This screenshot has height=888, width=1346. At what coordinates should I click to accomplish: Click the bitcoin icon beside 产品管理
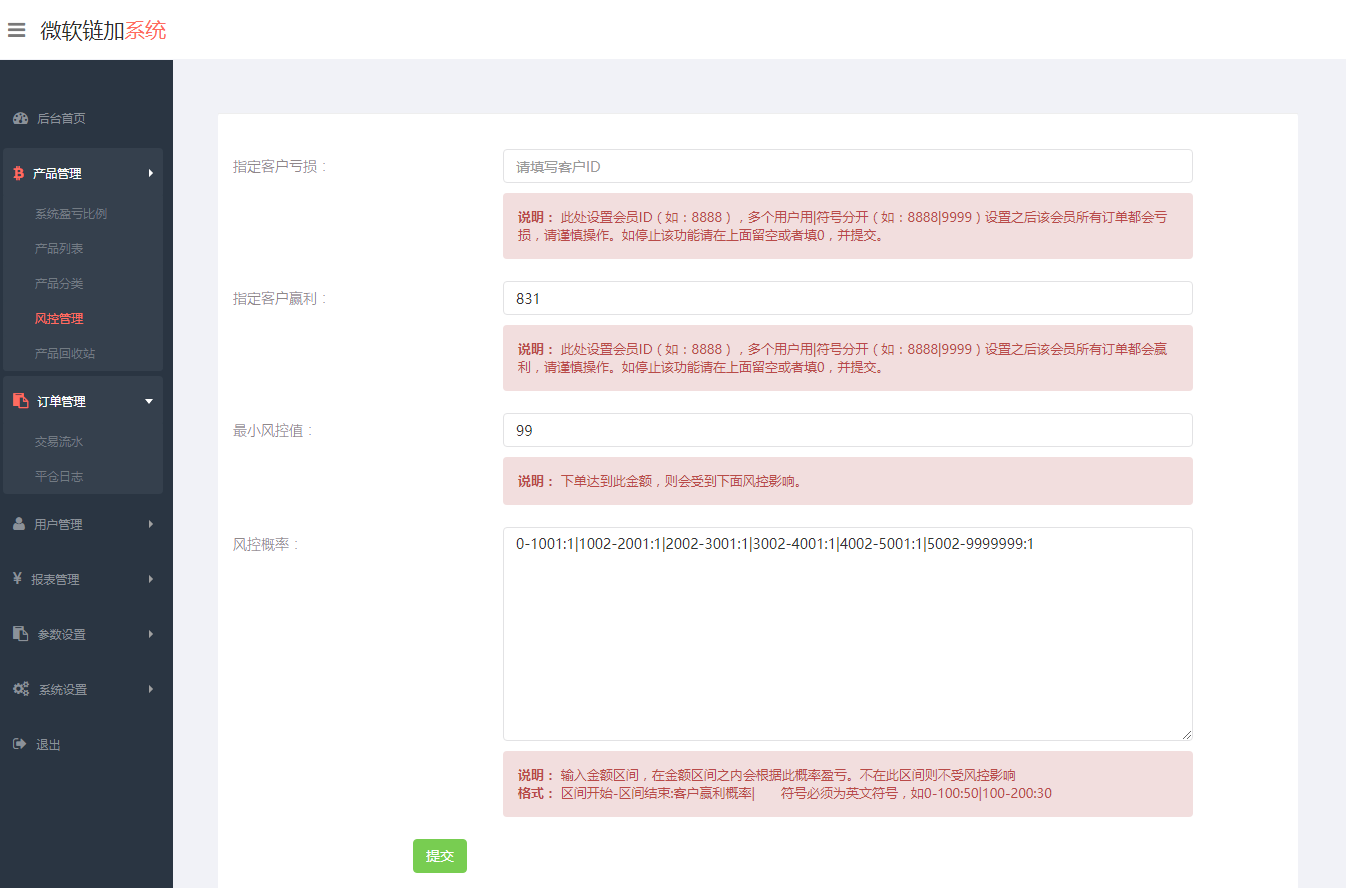tap(18, 173)
